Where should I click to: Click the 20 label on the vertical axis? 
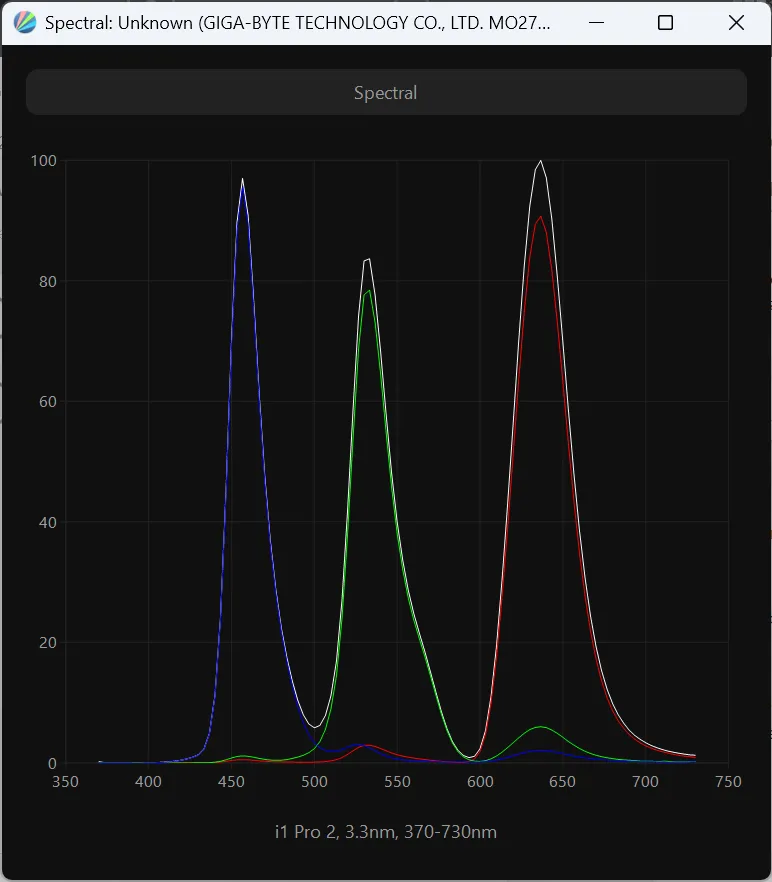[46, 643]
